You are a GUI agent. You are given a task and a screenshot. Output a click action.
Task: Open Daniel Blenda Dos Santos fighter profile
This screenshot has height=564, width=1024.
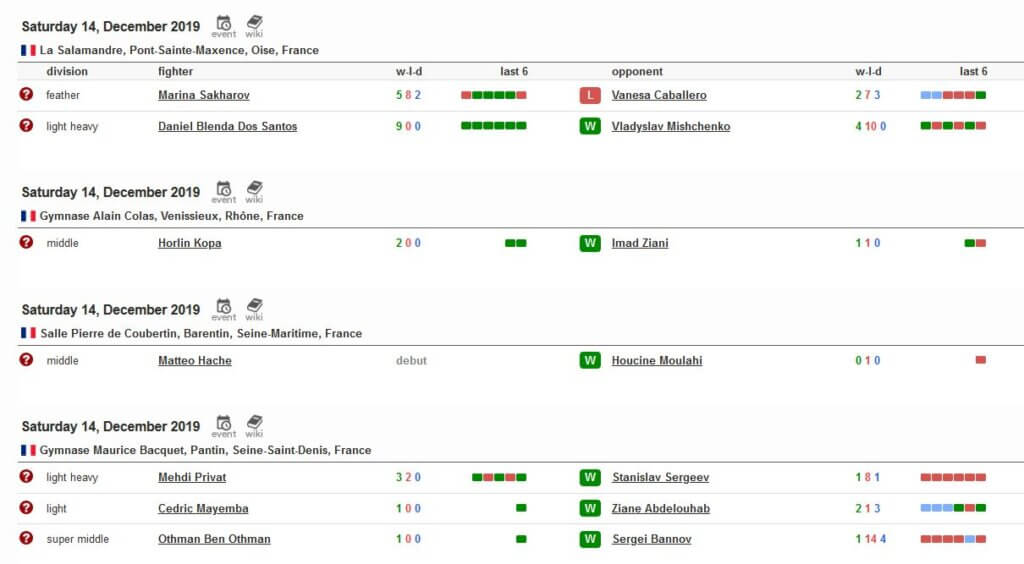tap(227, 126)
